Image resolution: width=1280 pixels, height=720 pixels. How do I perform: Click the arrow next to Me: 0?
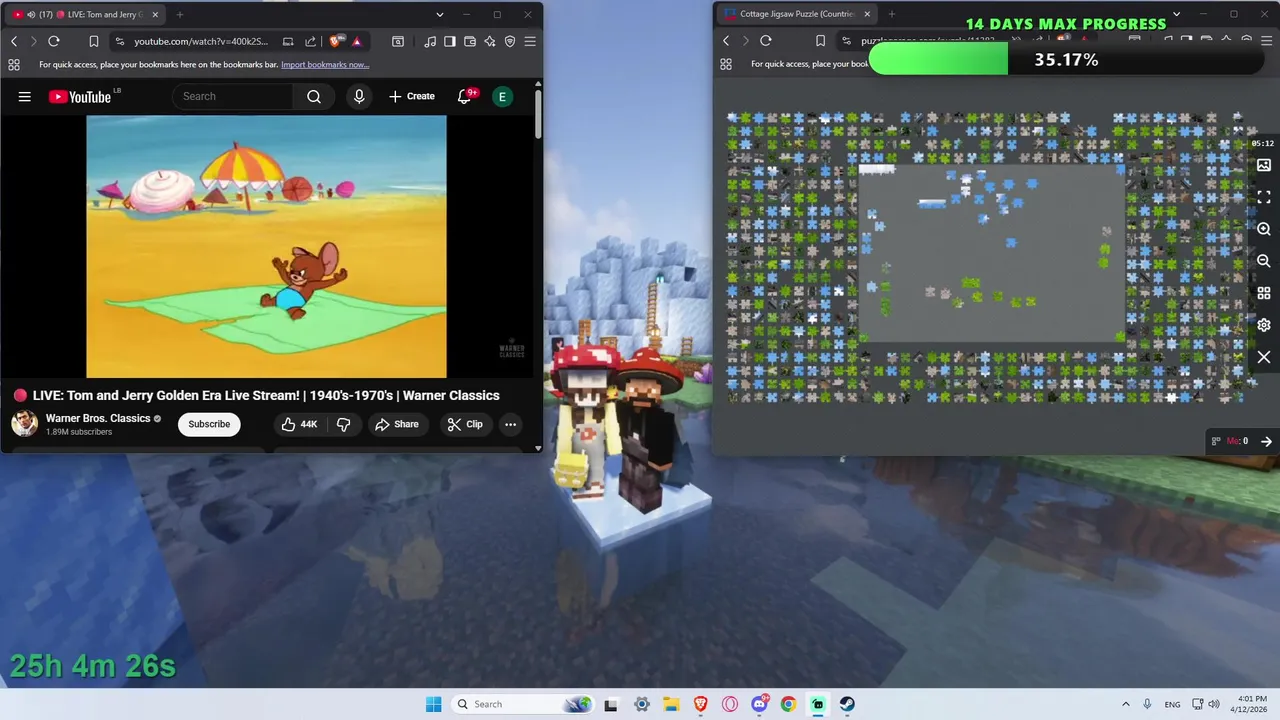pyautogui.click(x=1266, y=441)
